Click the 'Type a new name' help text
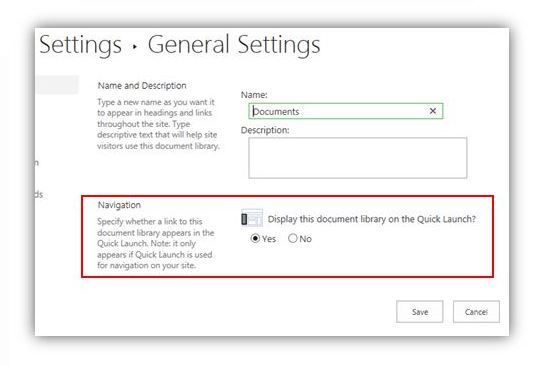Image resolution: width=534 pixels, height=365 pixels. [x=158, y=124]
